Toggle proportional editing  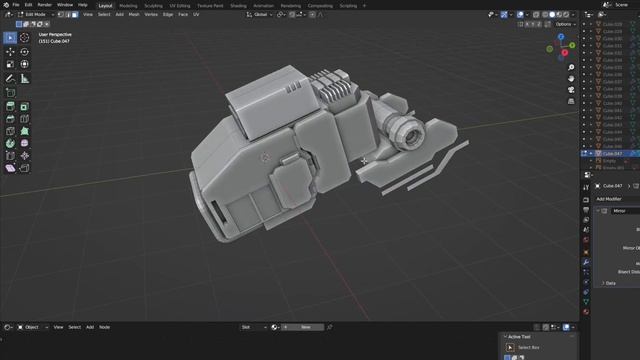pos(312,14)
